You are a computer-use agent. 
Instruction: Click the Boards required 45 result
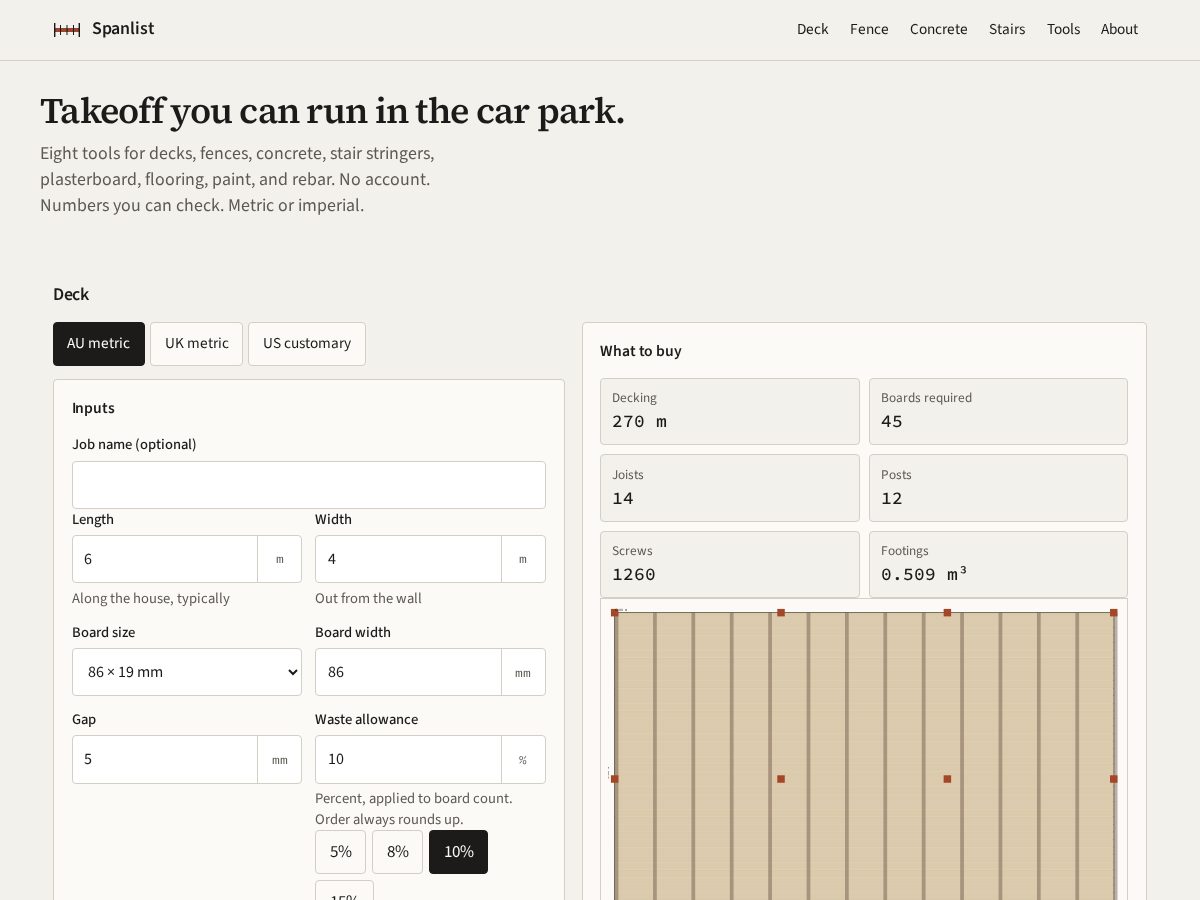pyautogui.click(x=998, y=411)
